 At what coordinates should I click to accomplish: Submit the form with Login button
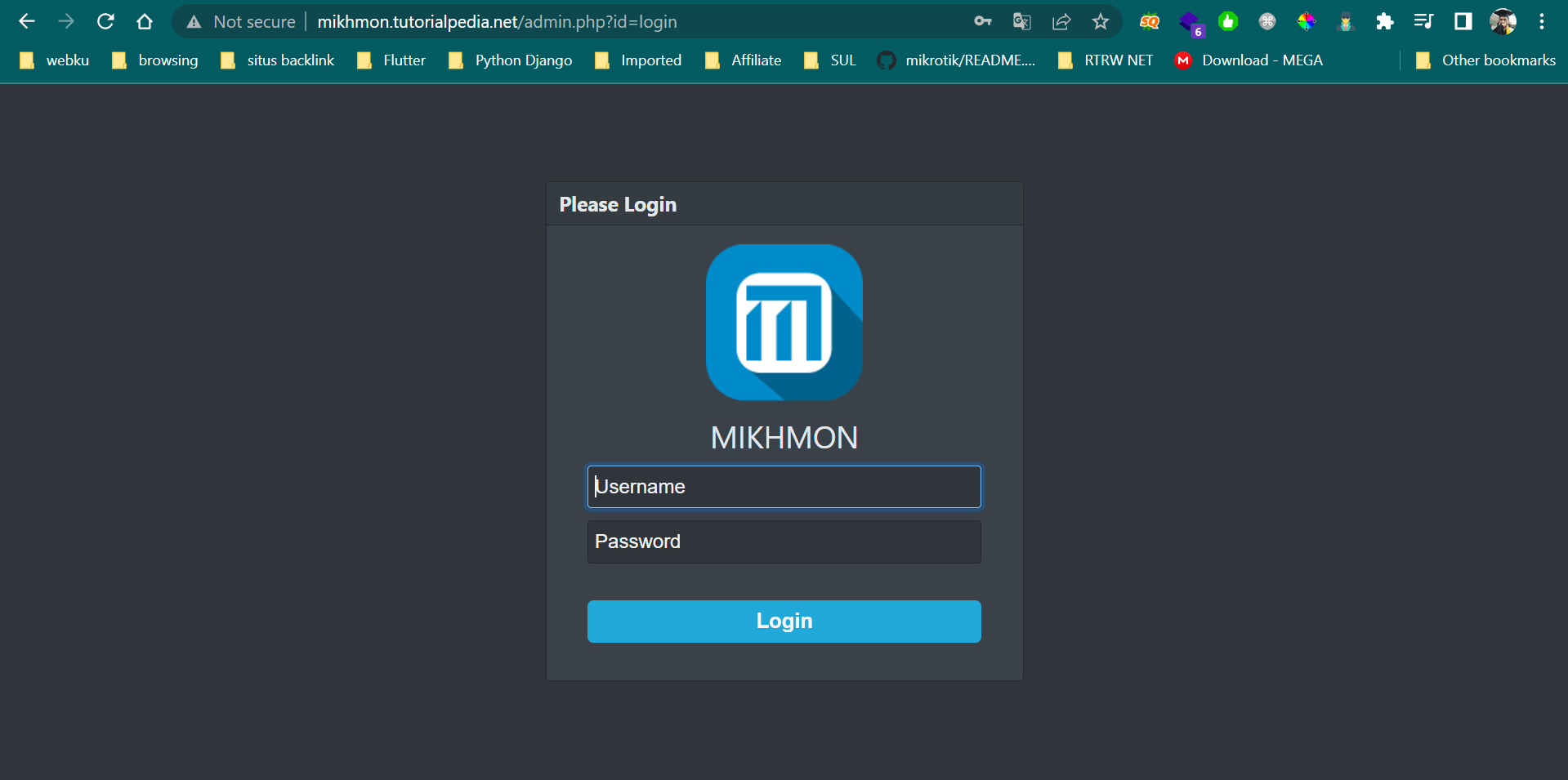[x=784, y=622]
